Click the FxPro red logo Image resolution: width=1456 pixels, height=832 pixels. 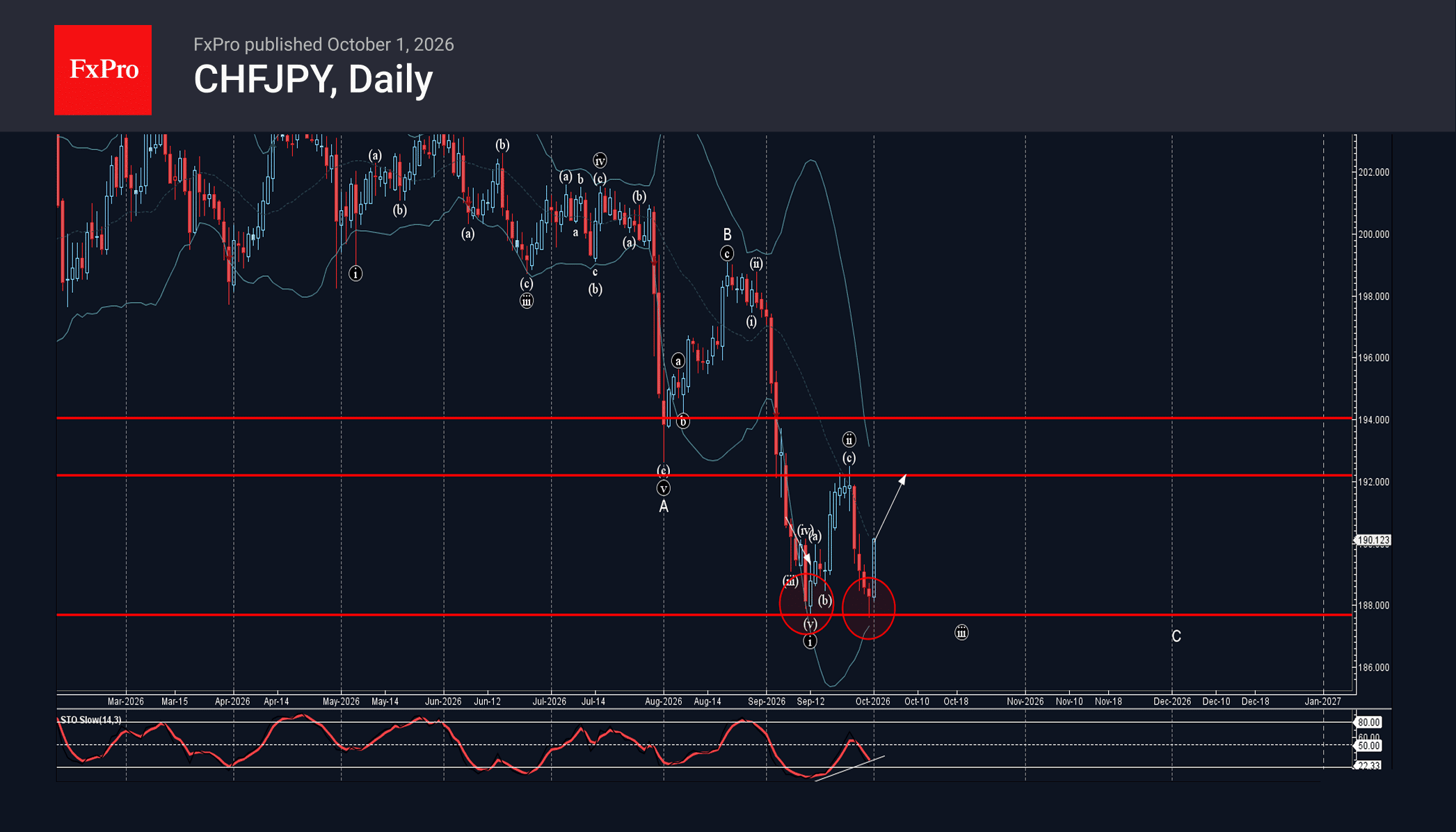tap(103, 70)
